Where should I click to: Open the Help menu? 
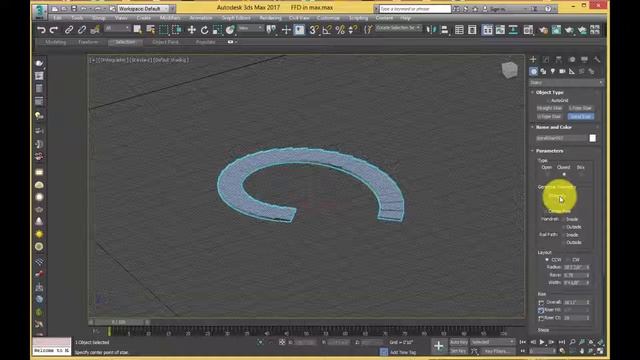pos(405,18)
